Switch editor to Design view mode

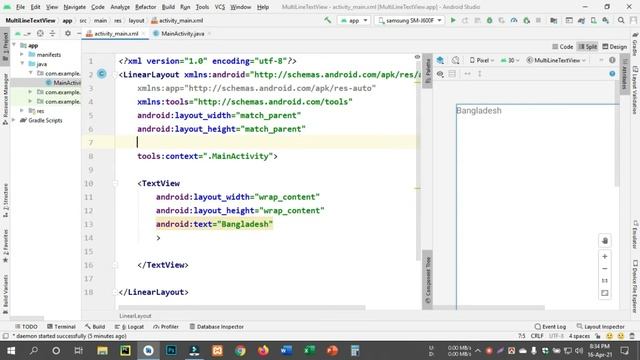[x=614, y=47]
